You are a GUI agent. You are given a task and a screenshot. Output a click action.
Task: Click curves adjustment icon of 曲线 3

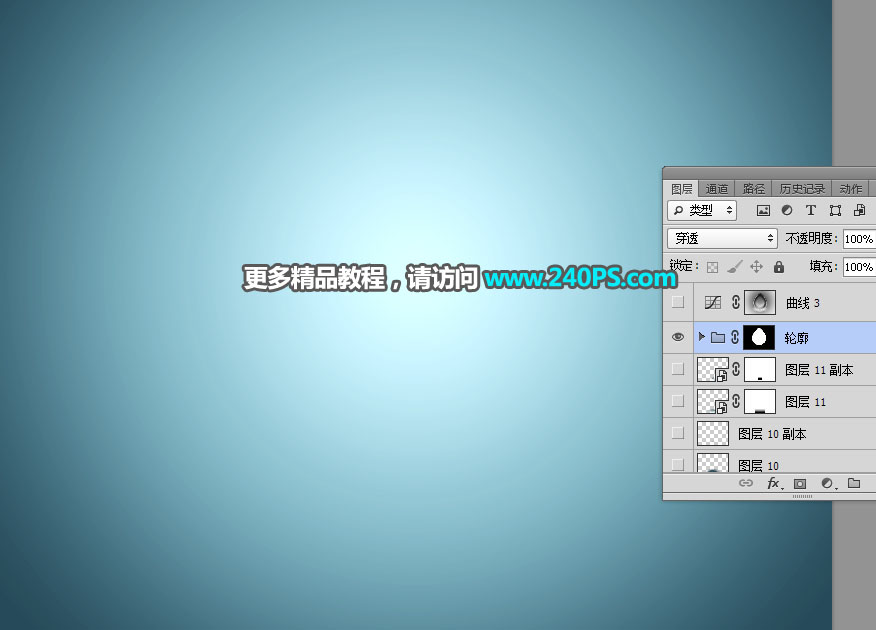(713, 303)
